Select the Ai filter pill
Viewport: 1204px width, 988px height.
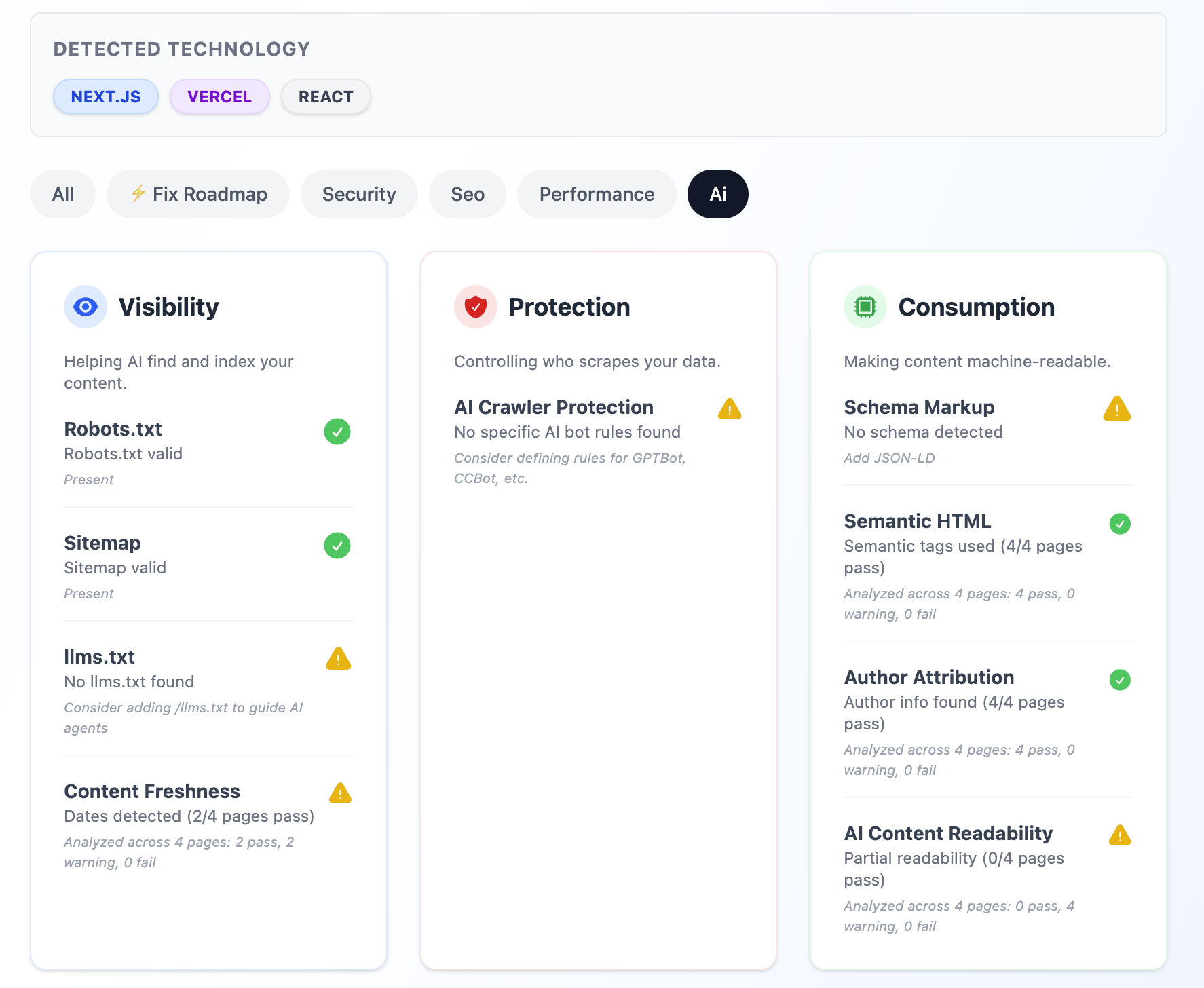pyautogui.click(x=717, y=194)
